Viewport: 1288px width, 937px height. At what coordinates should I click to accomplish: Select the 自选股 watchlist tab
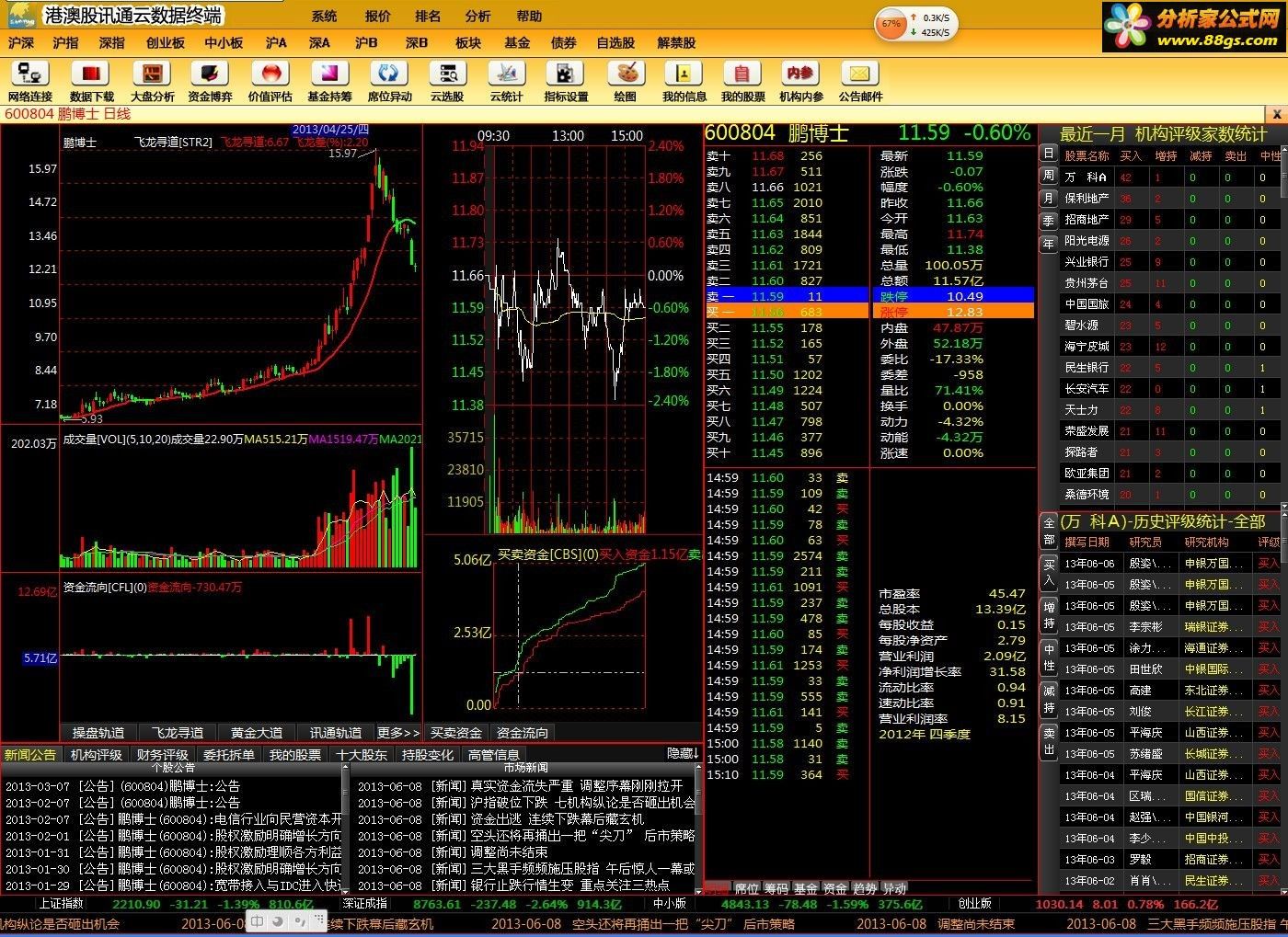tap(615, 42)
